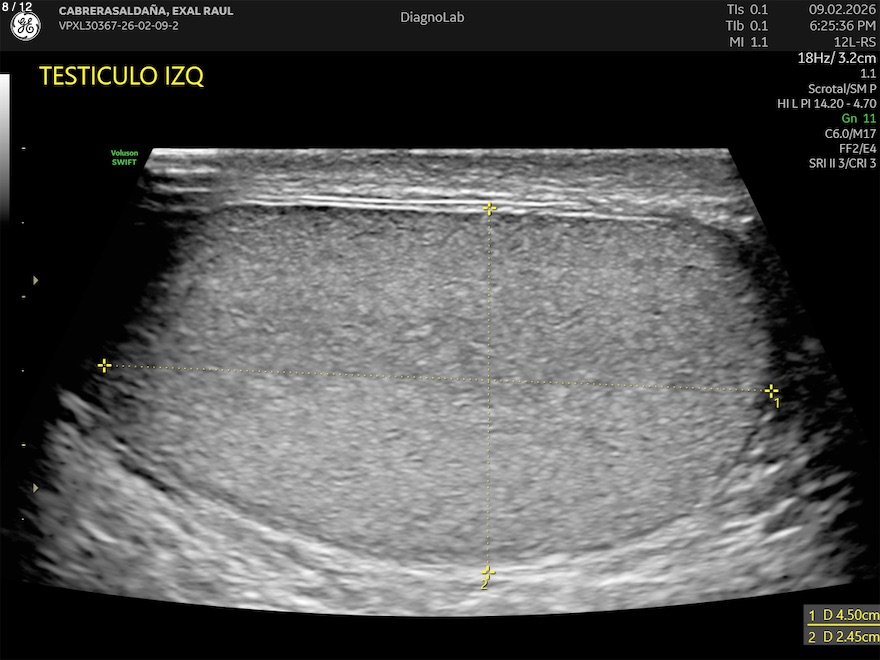Click the TESTICULO IZQ annotation text
The image size is (880, 660).
tap(121, 77)
